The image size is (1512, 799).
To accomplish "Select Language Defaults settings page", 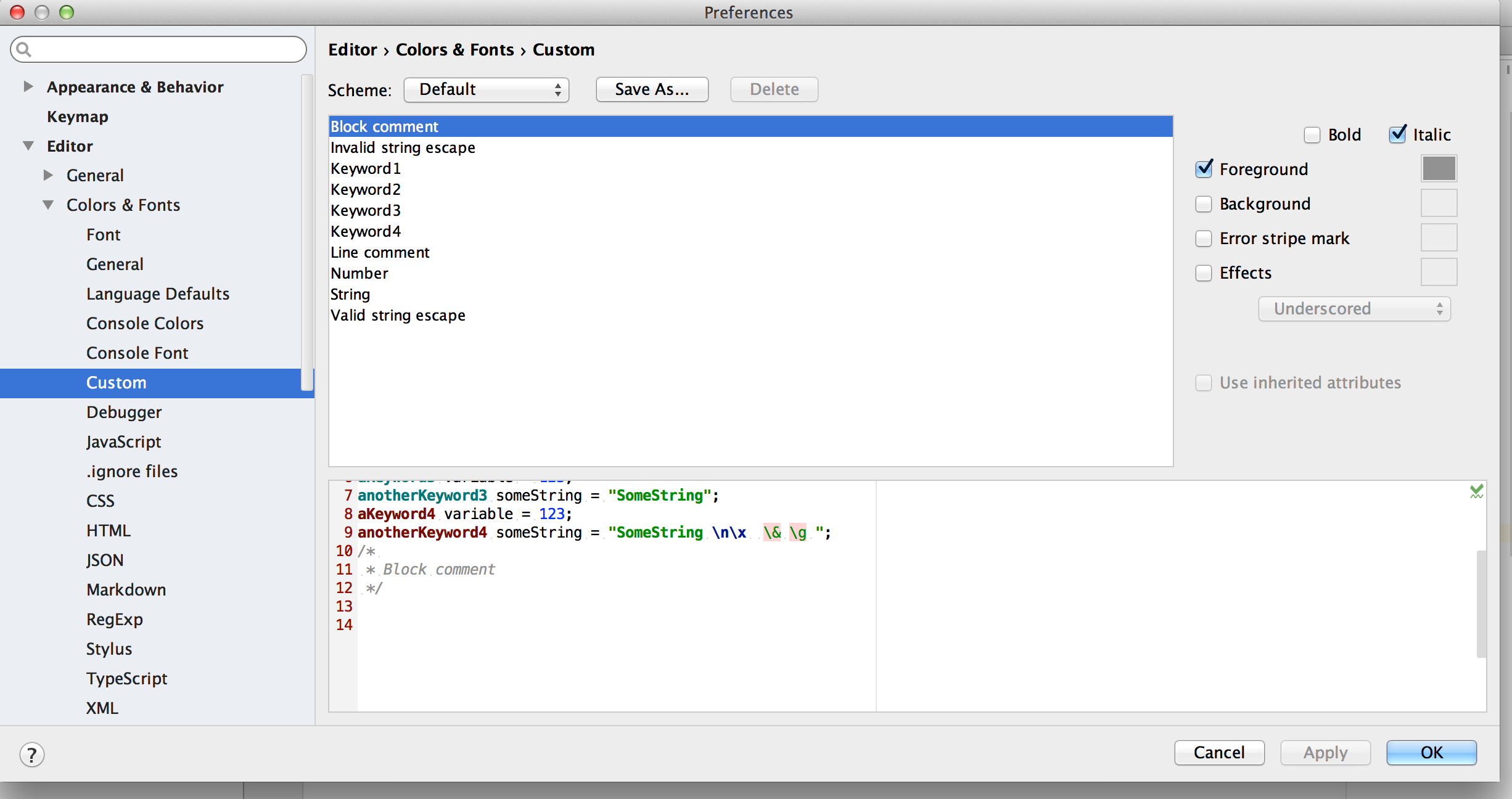I will pos(158,294).
